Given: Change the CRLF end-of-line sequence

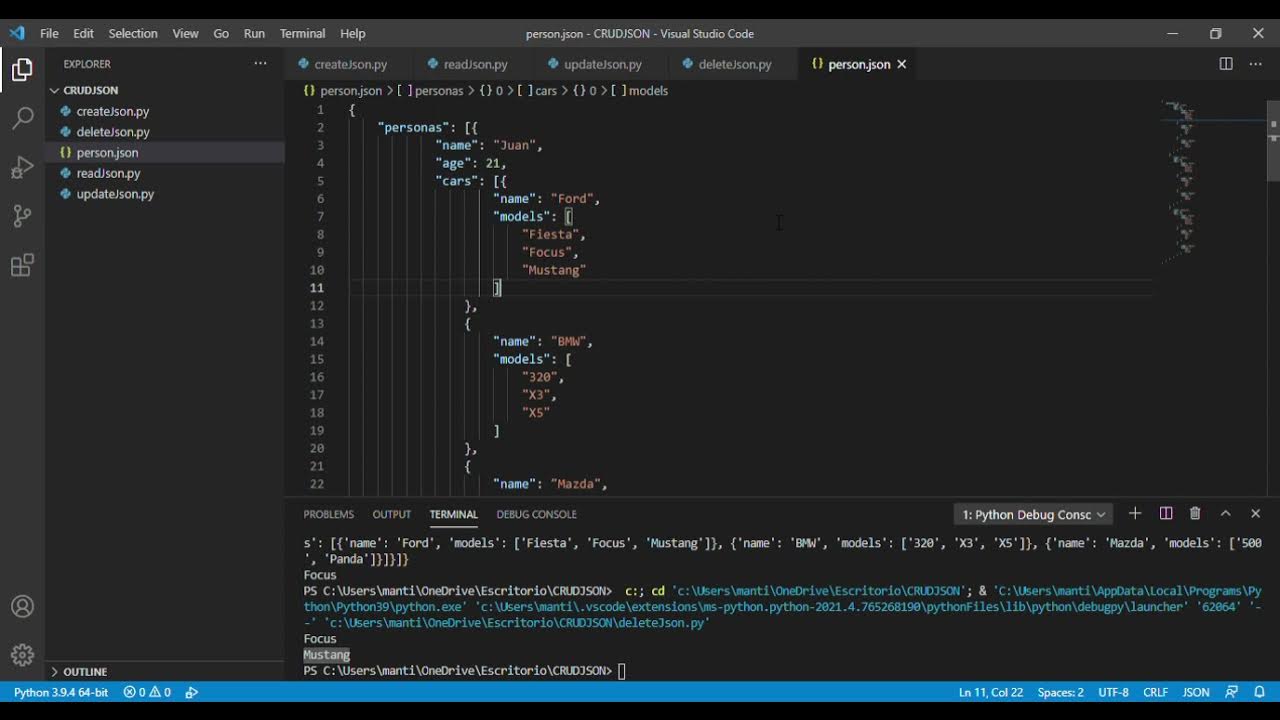Looking at the screenshot, I should coord(1155,692).
